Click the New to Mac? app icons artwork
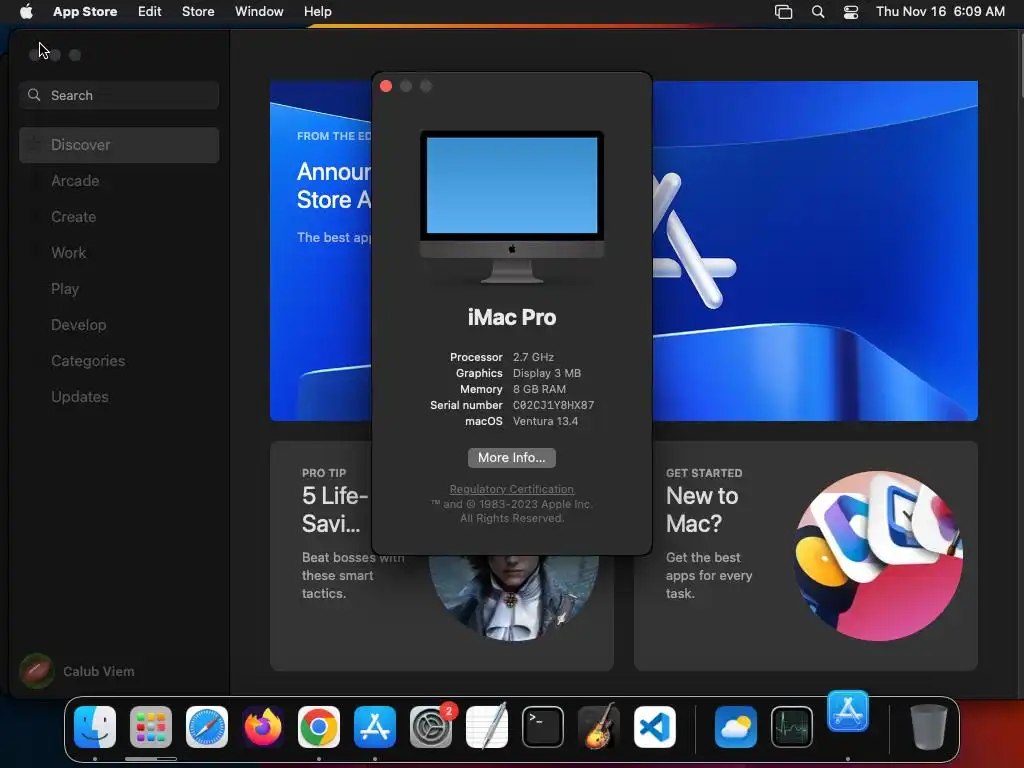 coord(878,556)
